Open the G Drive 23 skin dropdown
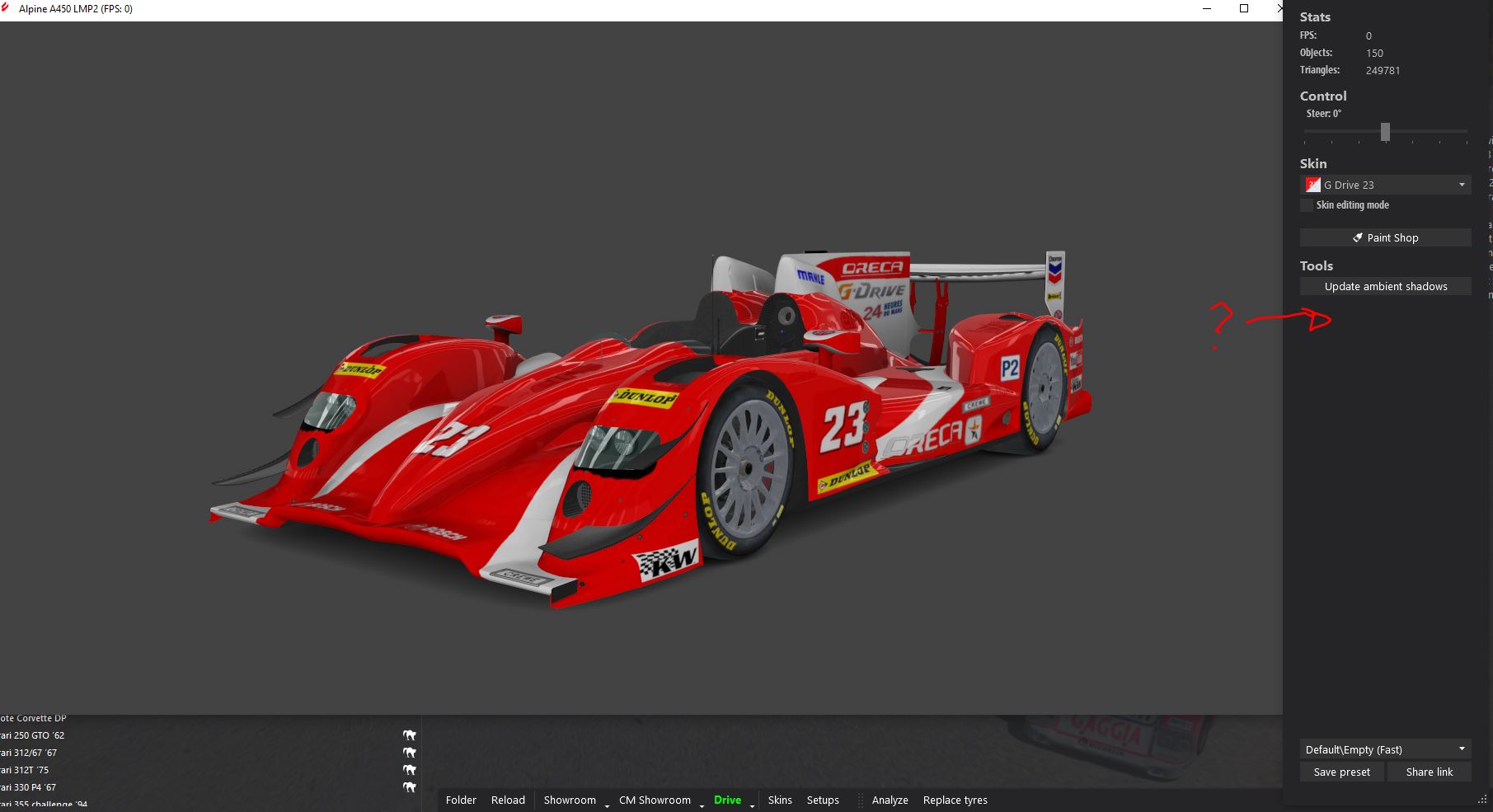 (1385, 185)
